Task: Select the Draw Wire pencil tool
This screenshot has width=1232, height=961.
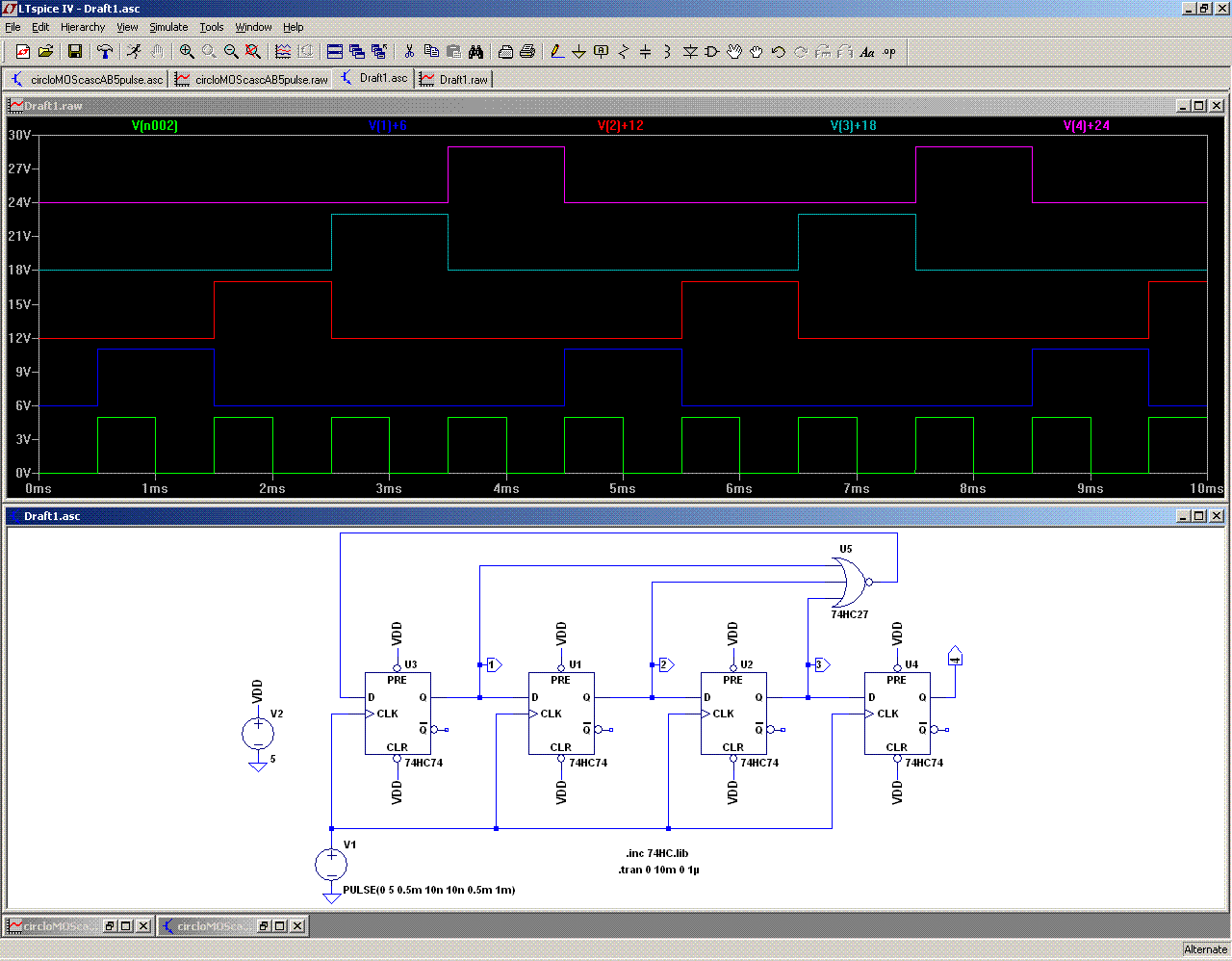Action: pyautogui.click(x=556, y=52)
